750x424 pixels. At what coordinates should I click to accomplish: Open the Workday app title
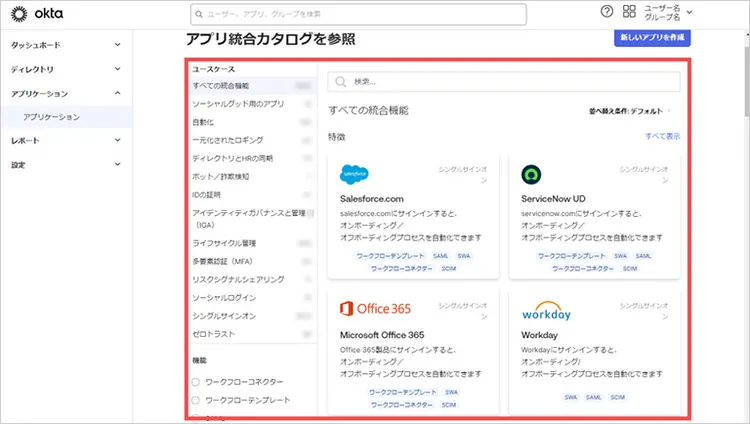[x=539, y=335]
